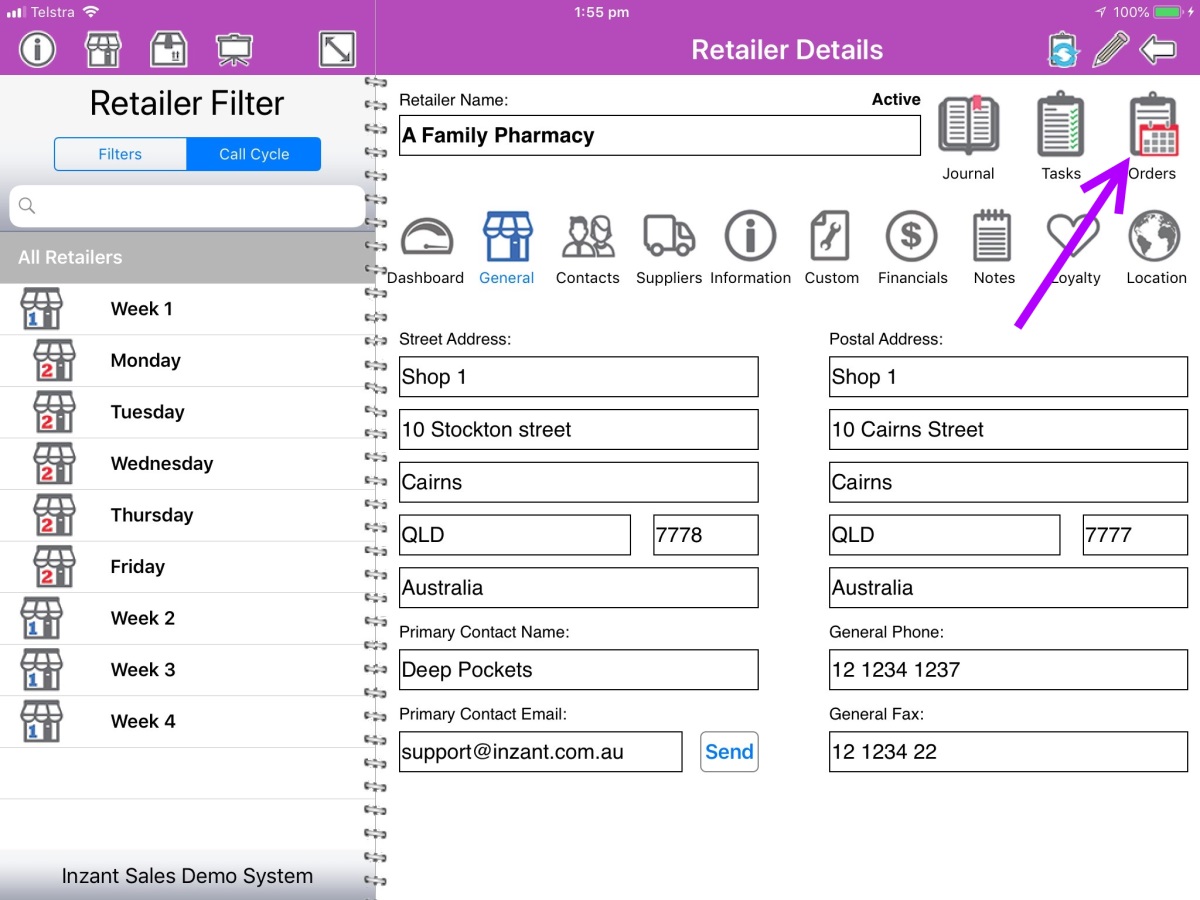Expand the Week 2 call cycle
The image size is (1200, 900).
tap(142, 618)
